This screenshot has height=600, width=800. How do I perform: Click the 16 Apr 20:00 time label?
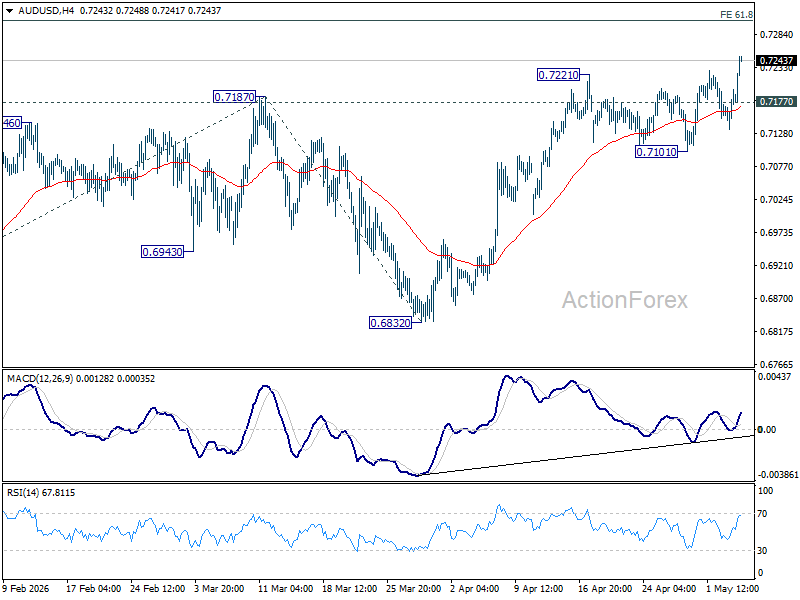point(606,588)
